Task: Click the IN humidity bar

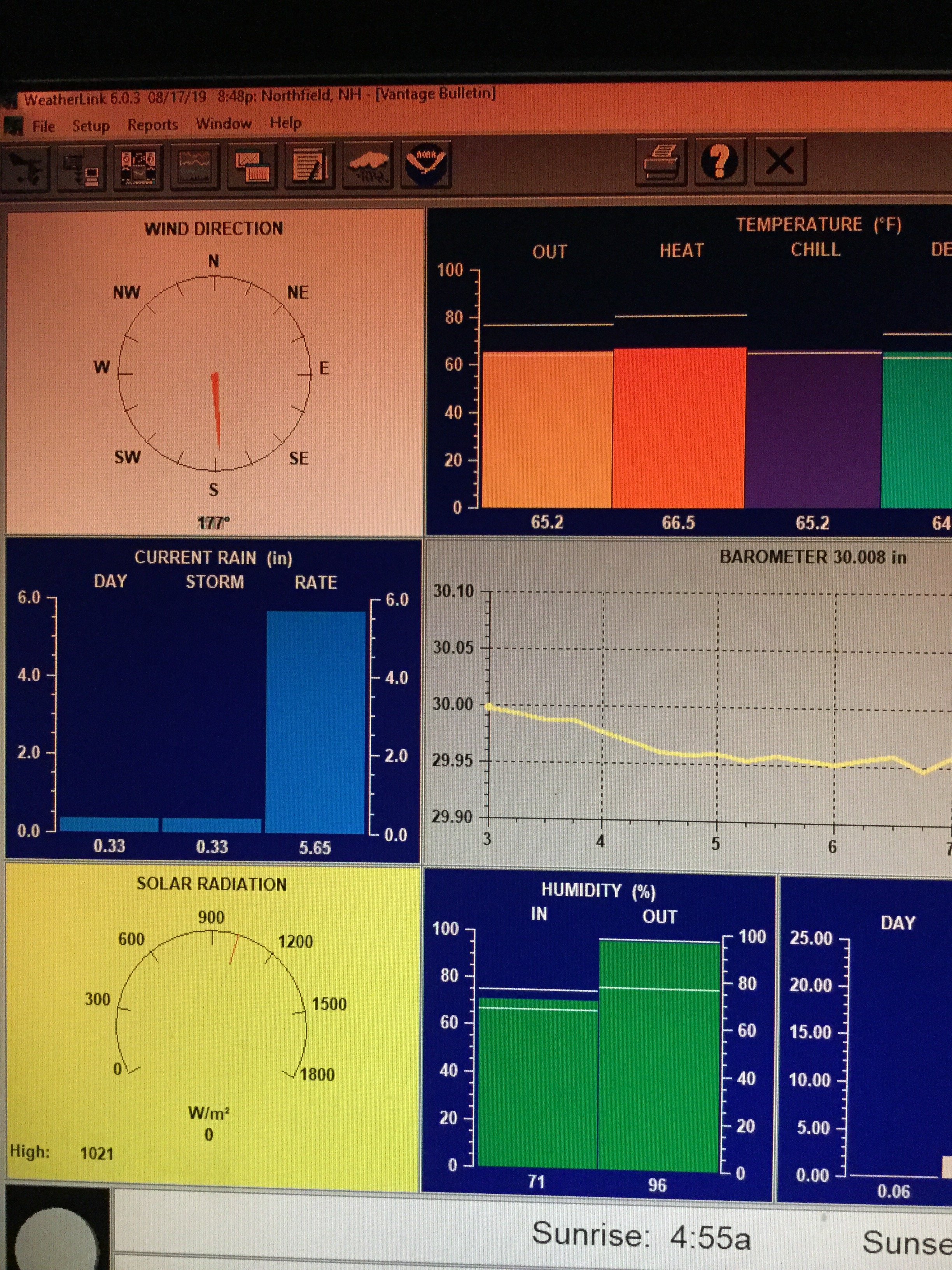Action: 538,1083
